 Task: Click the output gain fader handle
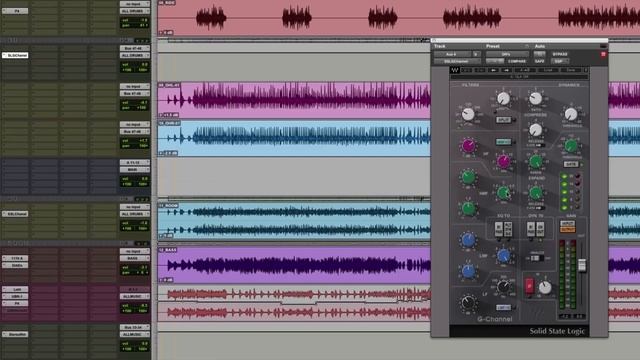(582, 264)
